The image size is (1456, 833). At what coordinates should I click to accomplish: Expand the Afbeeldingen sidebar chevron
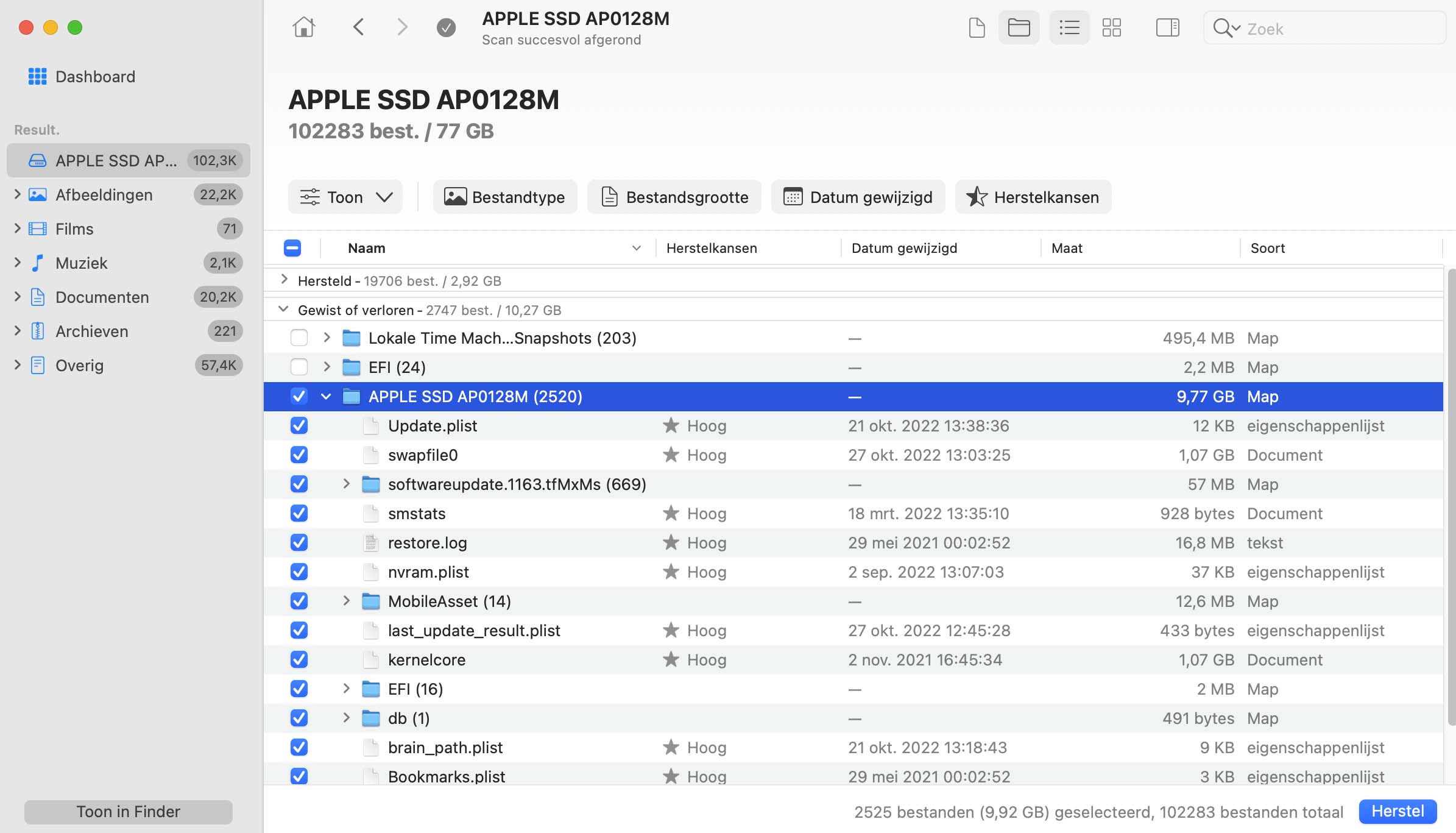pyautogui.click(x=17, y=194)
